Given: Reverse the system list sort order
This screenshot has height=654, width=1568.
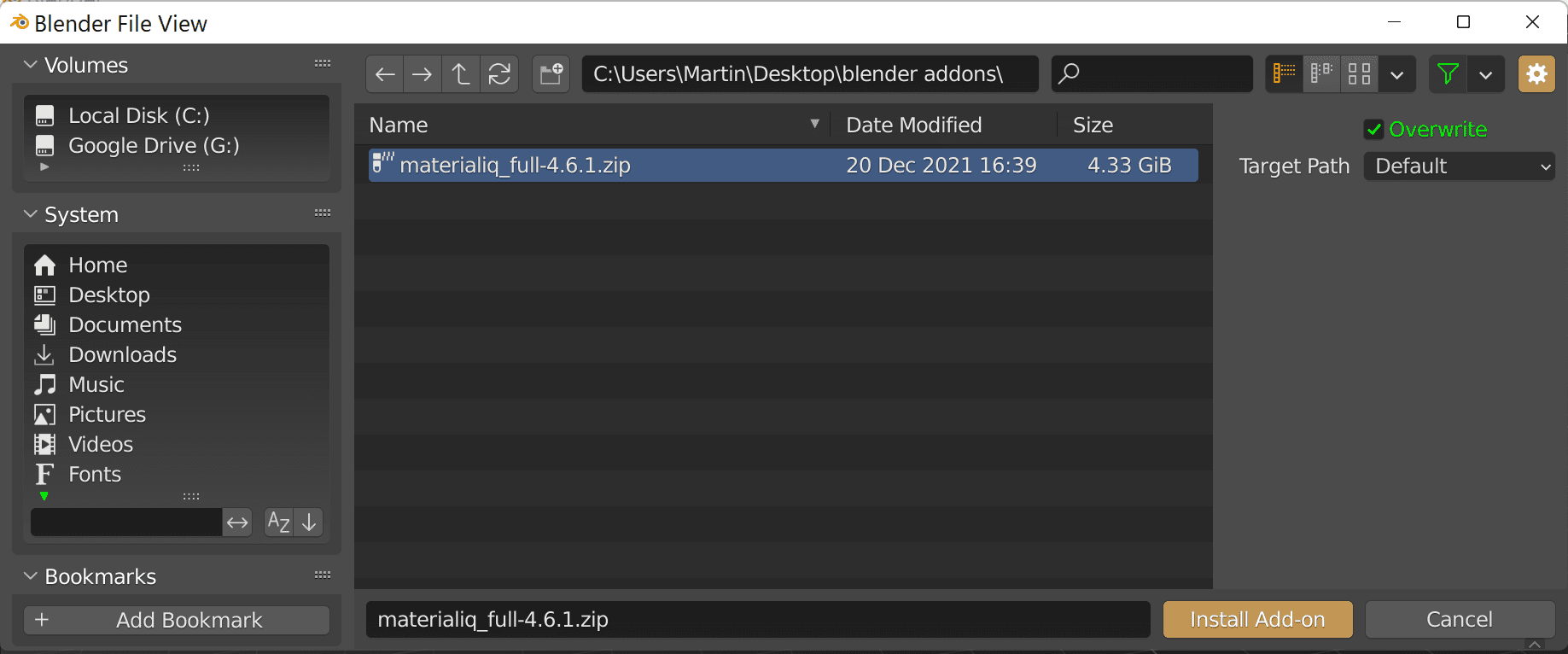Looking at the screenshot, I should [309, 522].
